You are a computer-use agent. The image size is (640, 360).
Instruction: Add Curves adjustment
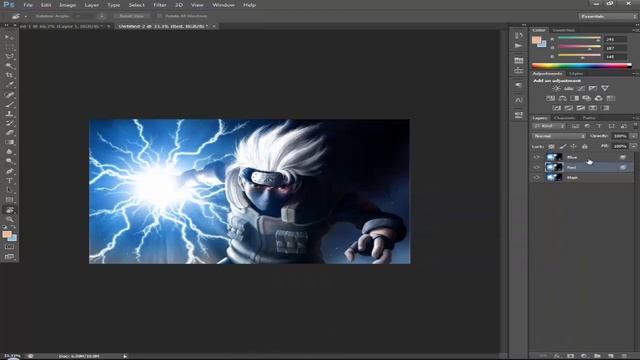(580, 88)
